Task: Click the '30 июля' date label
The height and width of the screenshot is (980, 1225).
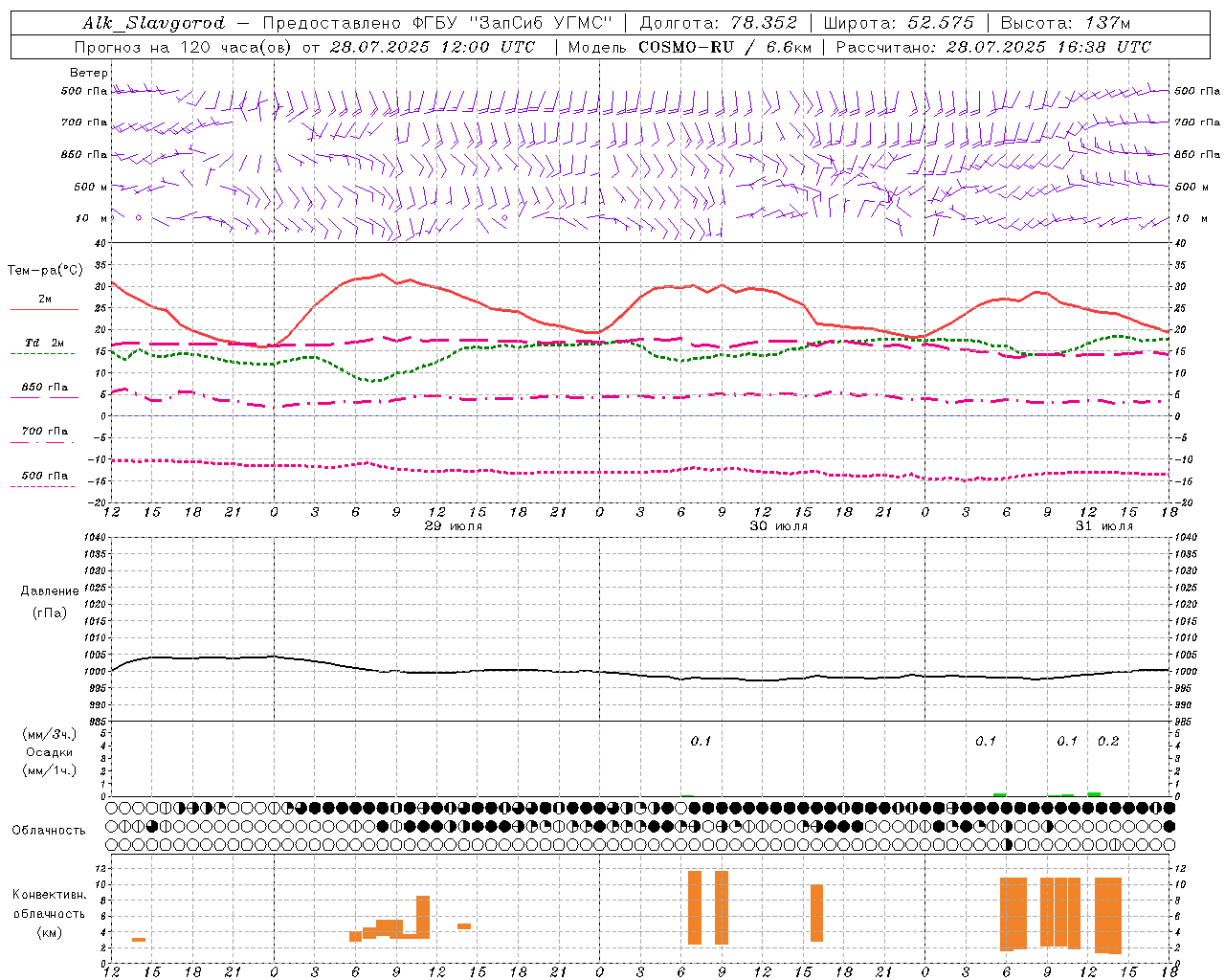Action: [x=779, y=526]
